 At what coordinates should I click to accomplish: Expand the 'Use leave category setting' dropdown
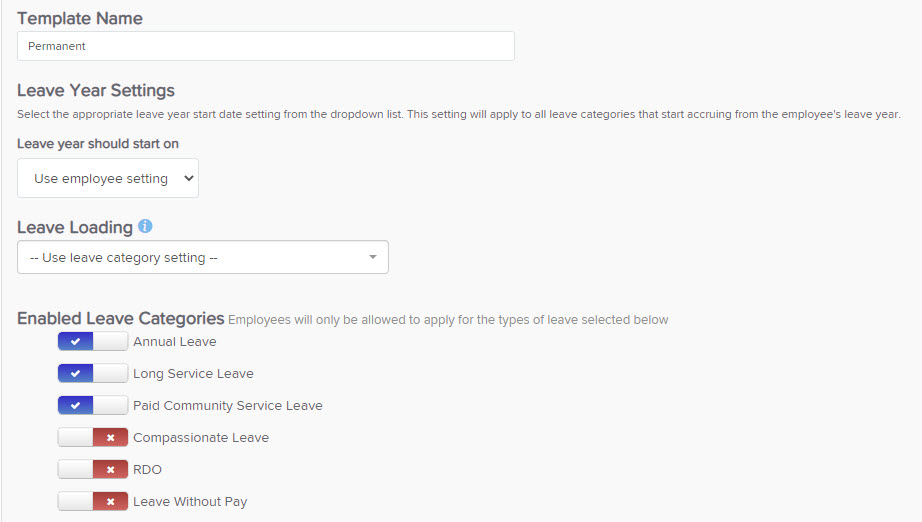(x=203, y=257)
